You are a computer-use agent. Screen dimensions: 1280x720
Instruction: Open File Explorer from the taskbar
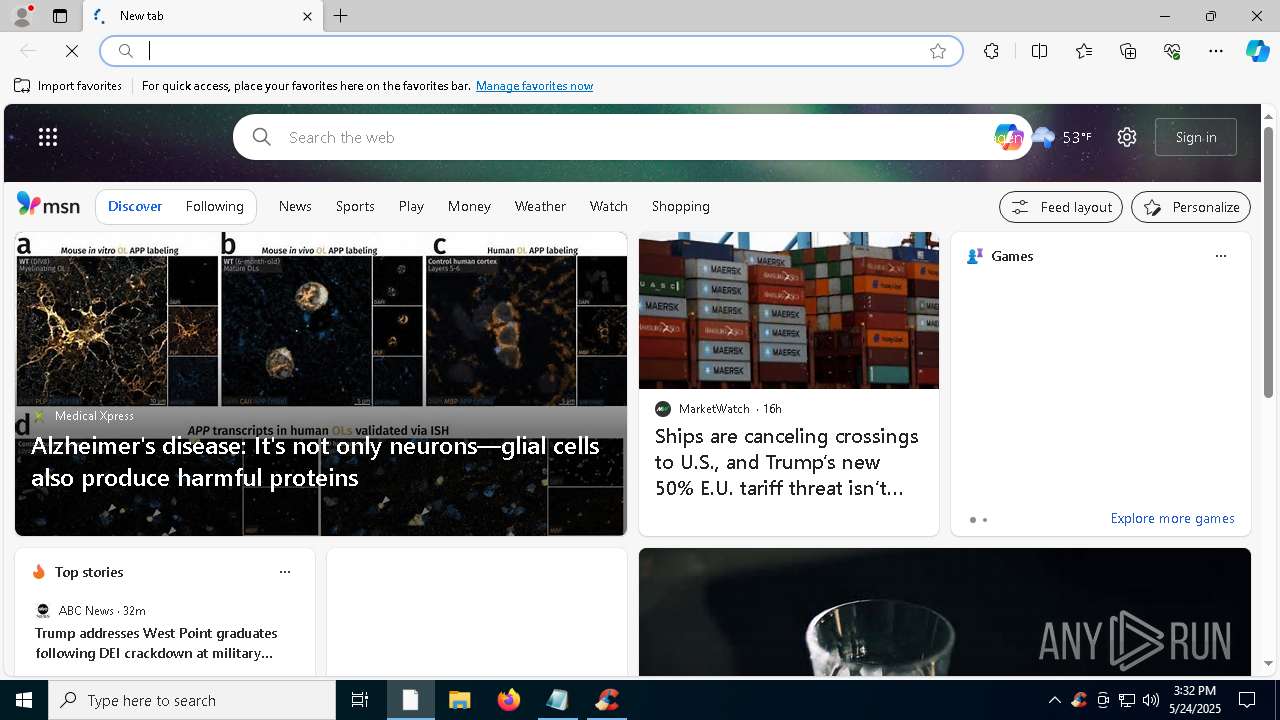click(459, 700)
